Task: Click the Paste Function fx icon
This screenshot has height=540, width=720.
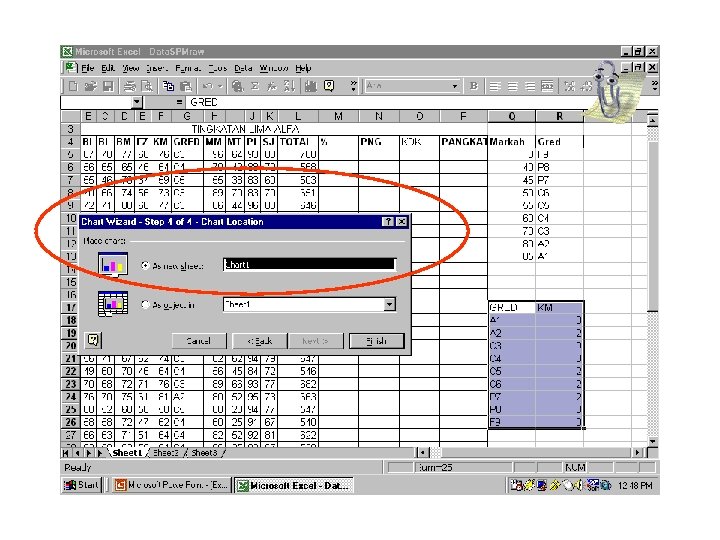Action: (x=272, y=86)
